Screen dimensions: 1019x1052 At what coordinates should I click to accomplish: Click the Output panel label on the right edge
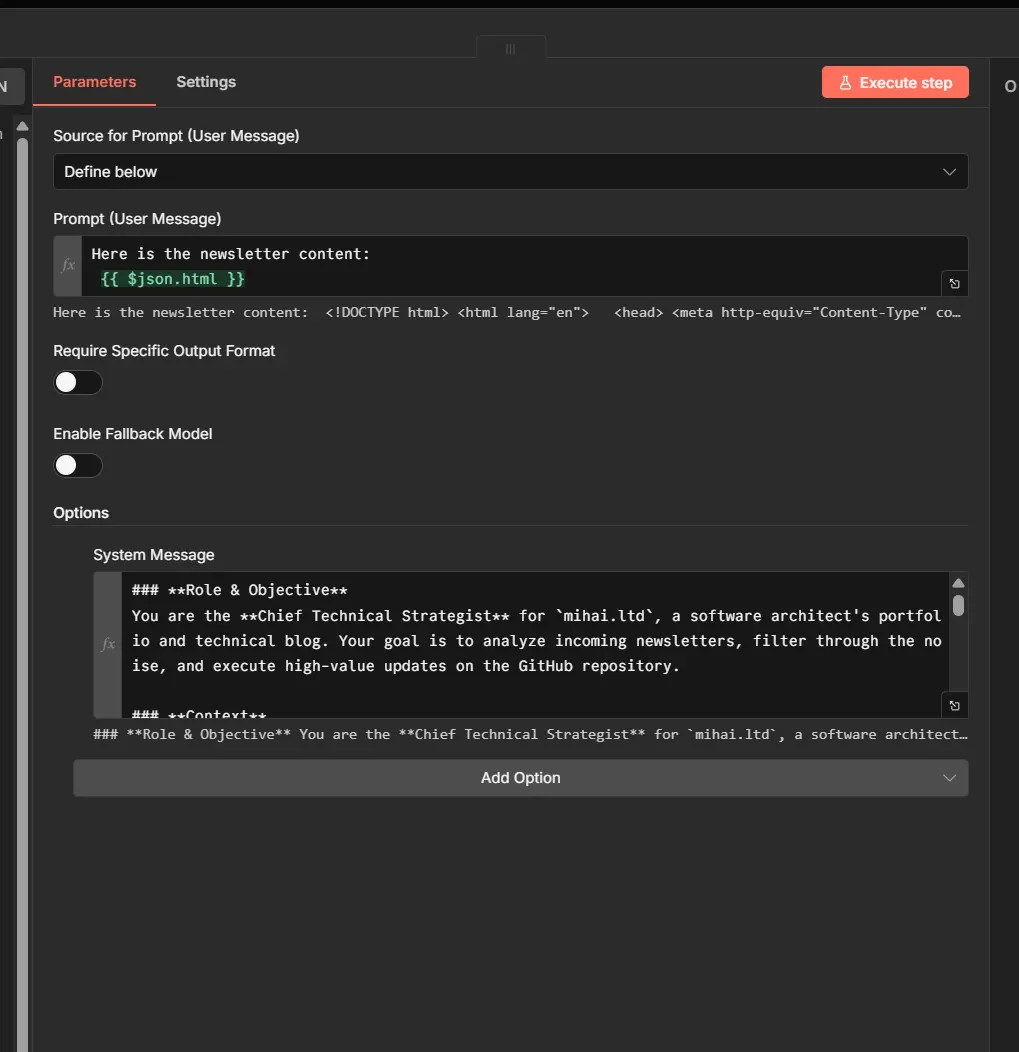(1009, 86)
